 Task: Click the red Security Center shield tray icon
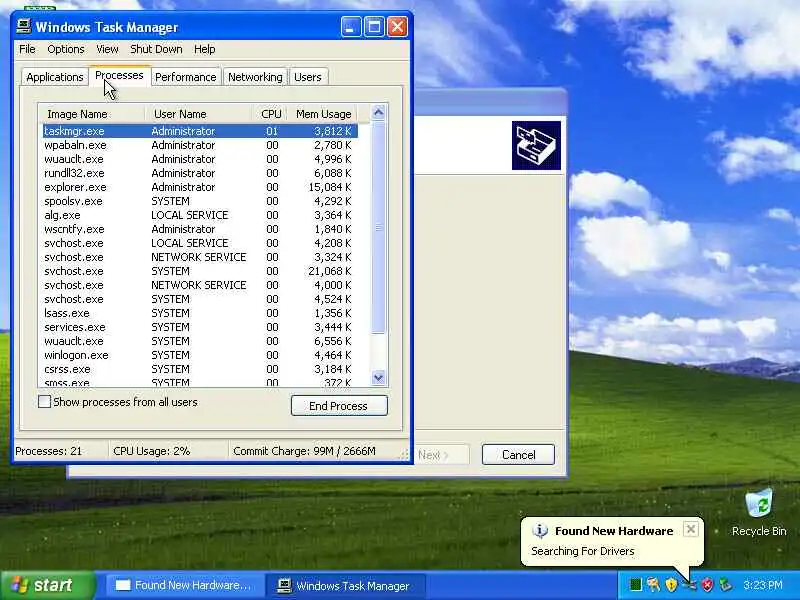[707, 585]
